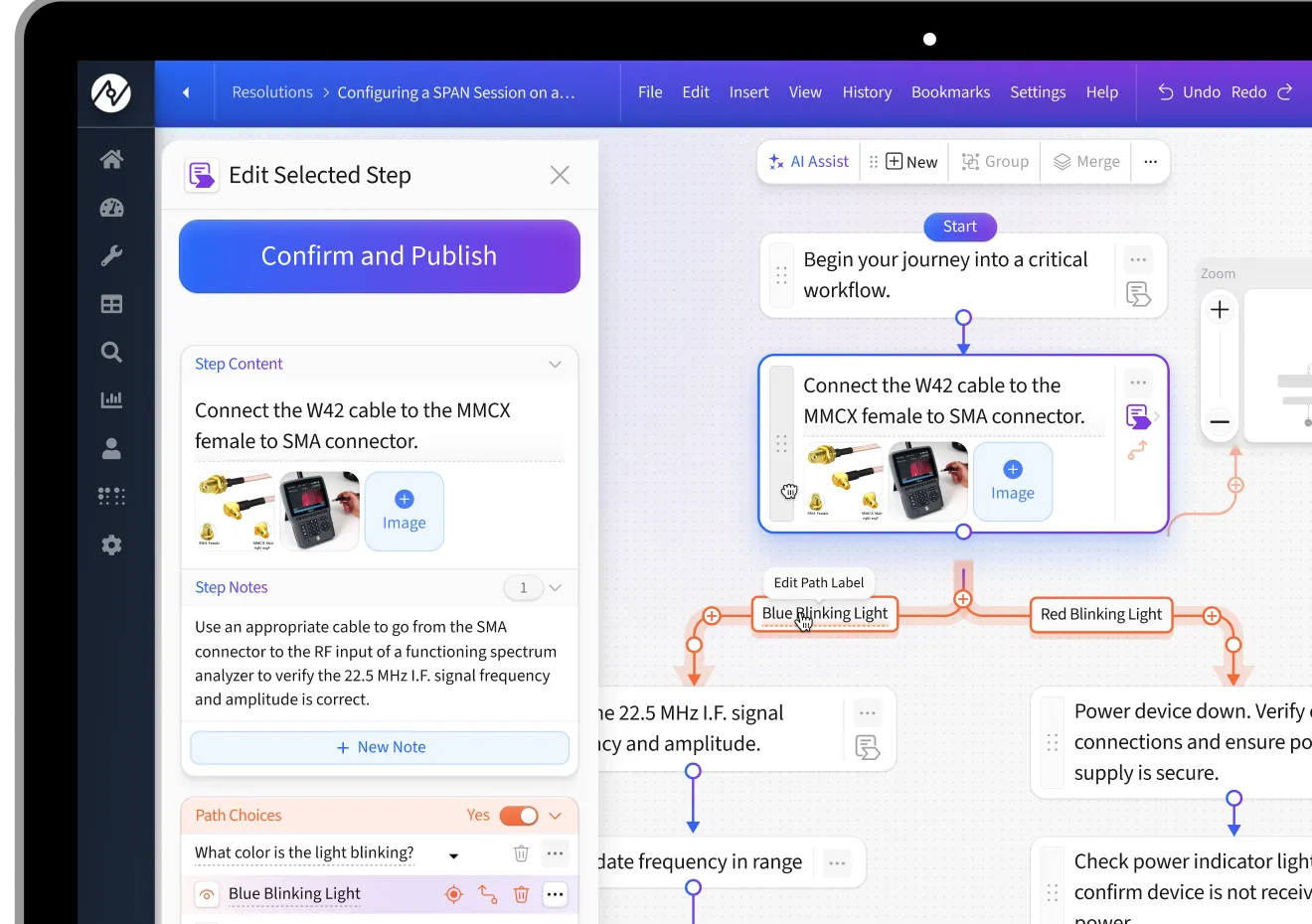The image size is (1312, 924).
Task: Click the Blue Blinking Light path label
Action: coord(825,614)
